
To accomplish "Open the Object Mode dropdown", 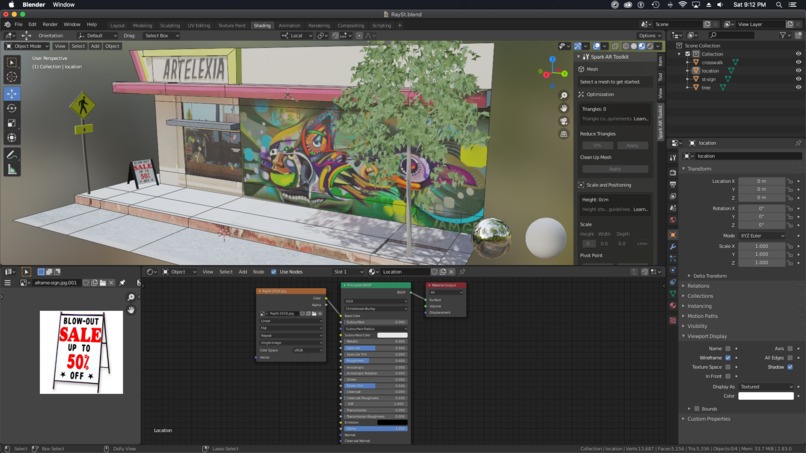I will pos(27,46).
